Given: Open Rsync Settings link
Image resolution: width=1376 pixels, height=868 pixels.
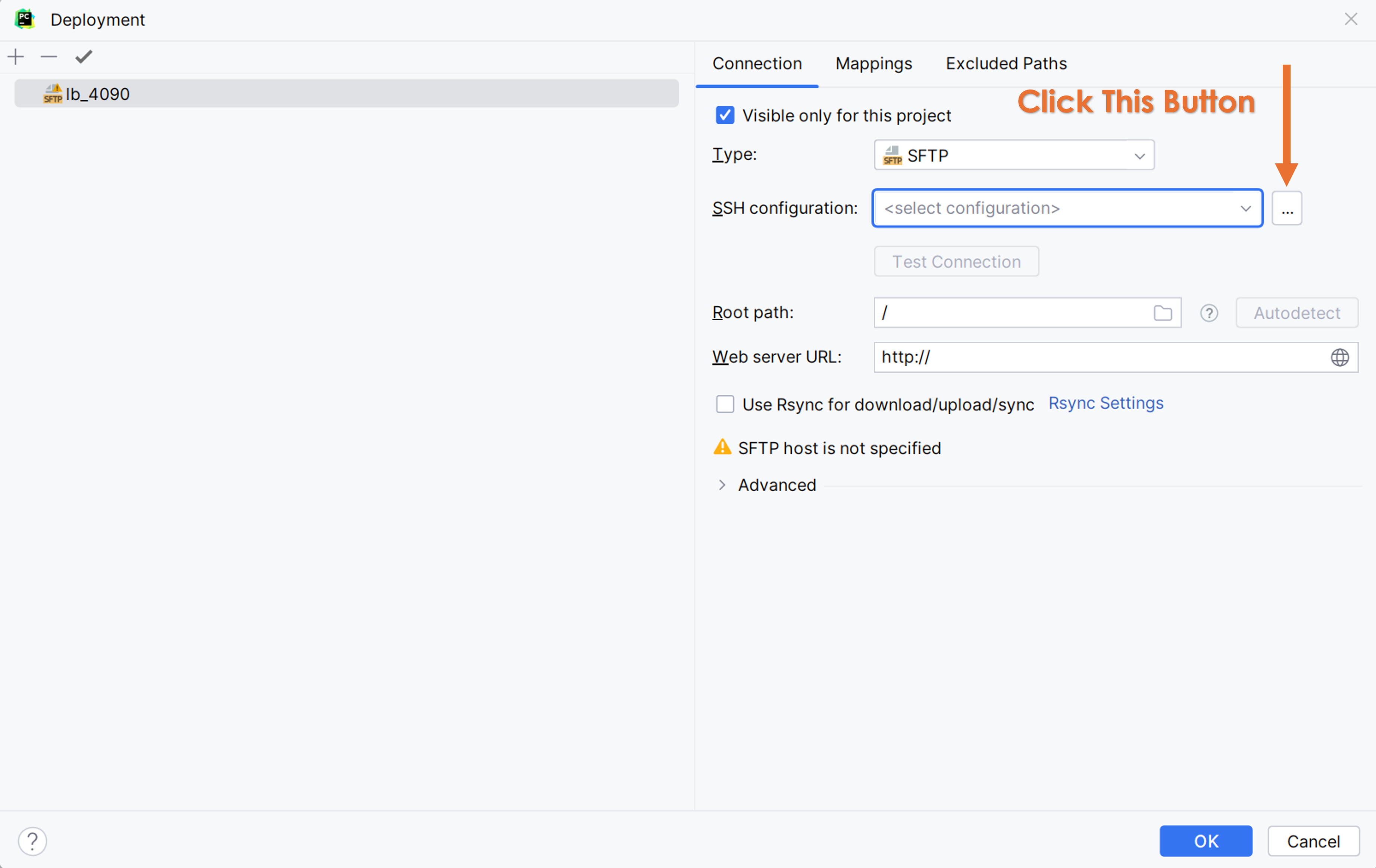Looking at the screenshot, I should [x=1105, y=404].
